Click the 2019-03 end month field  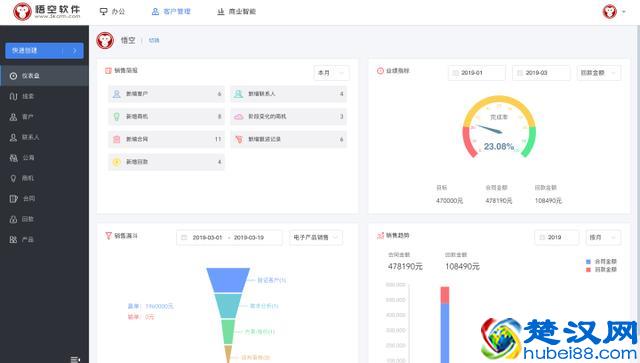coord(541,73)
